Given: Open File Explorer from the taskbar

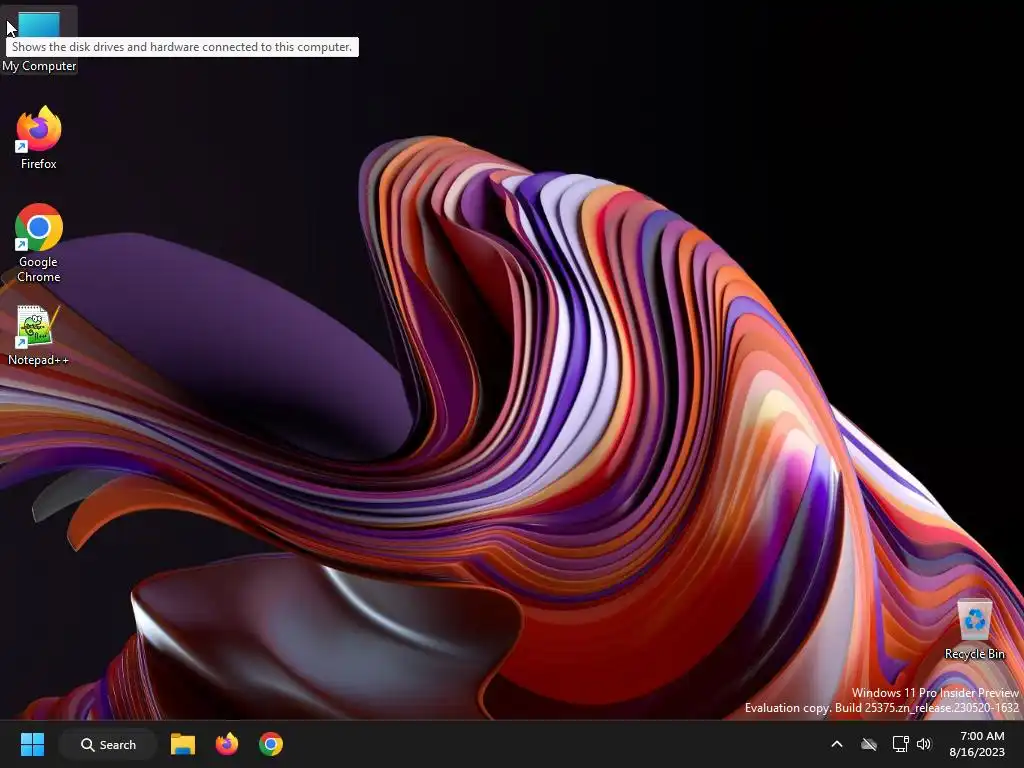Looking at the screenshot, I should [x=183, y=744].
